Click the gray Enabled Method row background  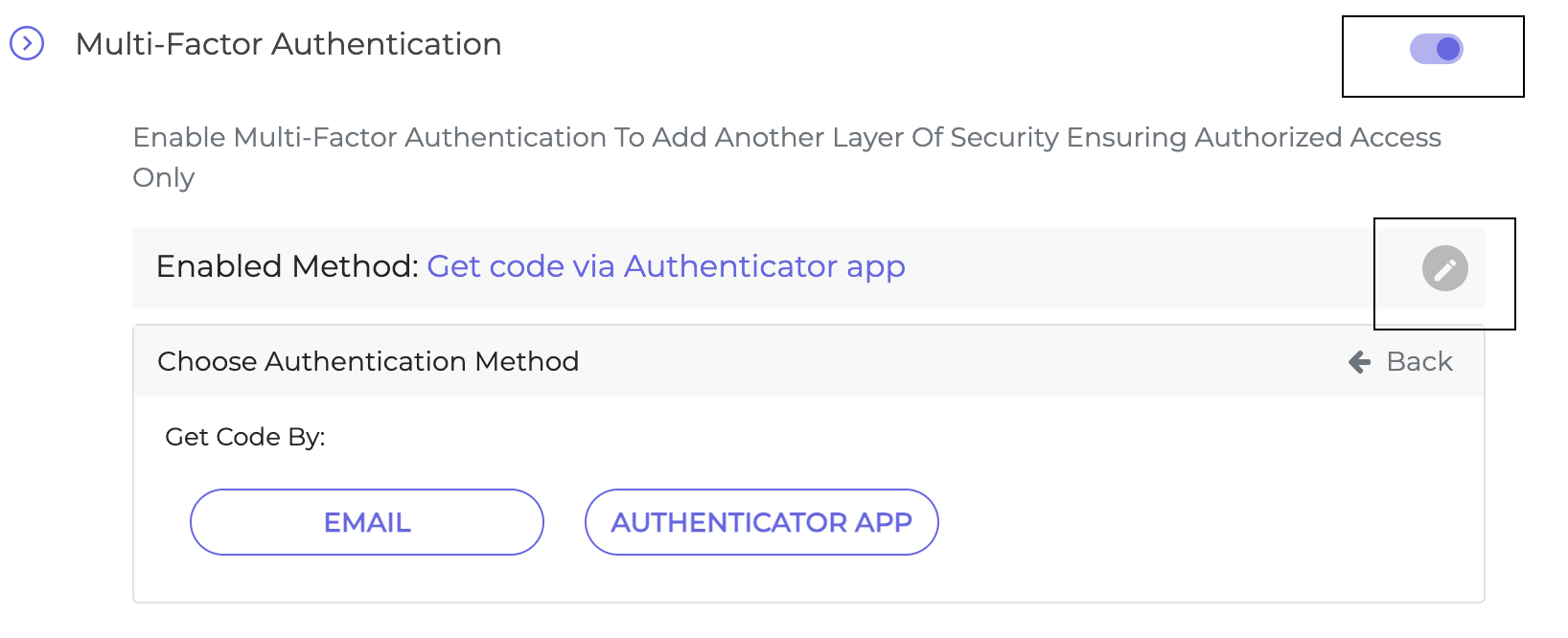[x=809, y=268]
